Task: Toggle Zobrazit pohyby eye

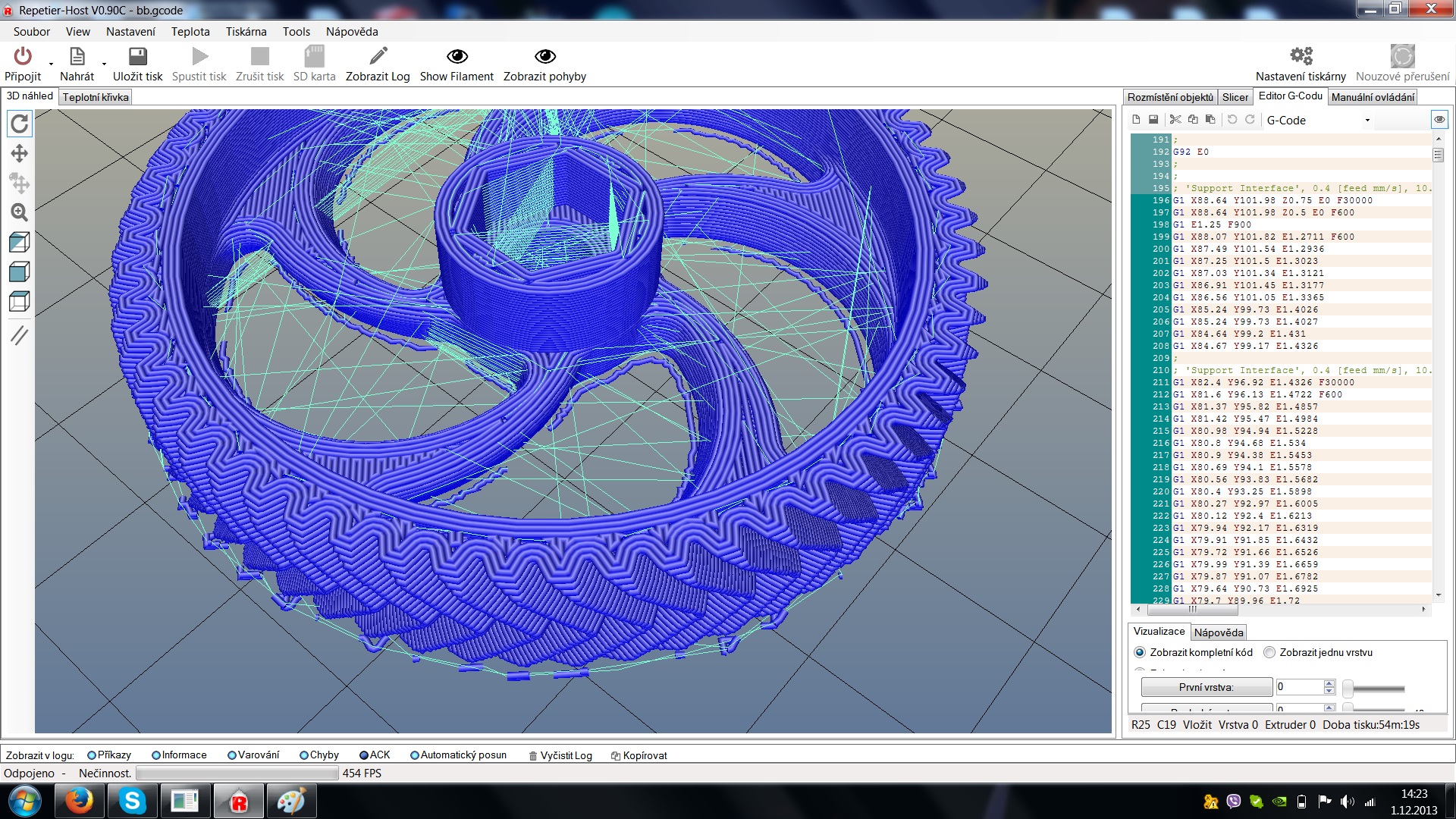Action: click(544, 56)
